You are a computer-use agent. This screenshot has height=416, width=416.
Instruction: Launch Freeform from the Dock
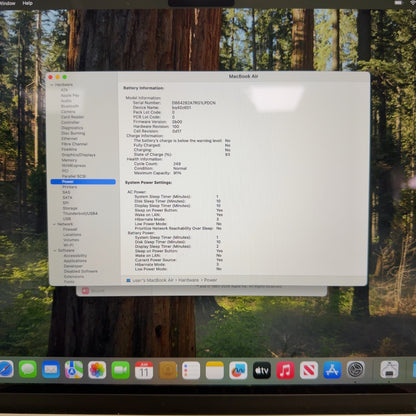point(238,370)
